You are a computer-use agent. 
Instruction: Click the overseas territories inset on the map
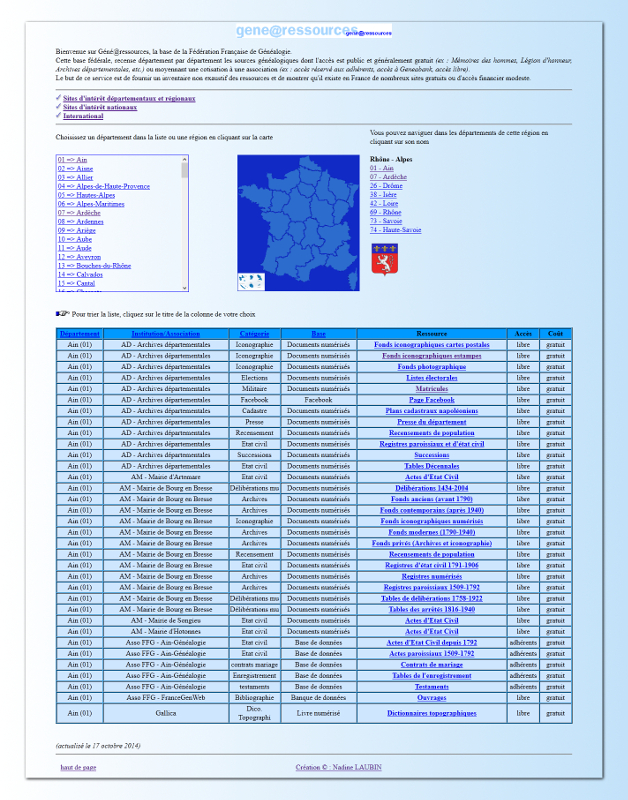tap(251, 282)
